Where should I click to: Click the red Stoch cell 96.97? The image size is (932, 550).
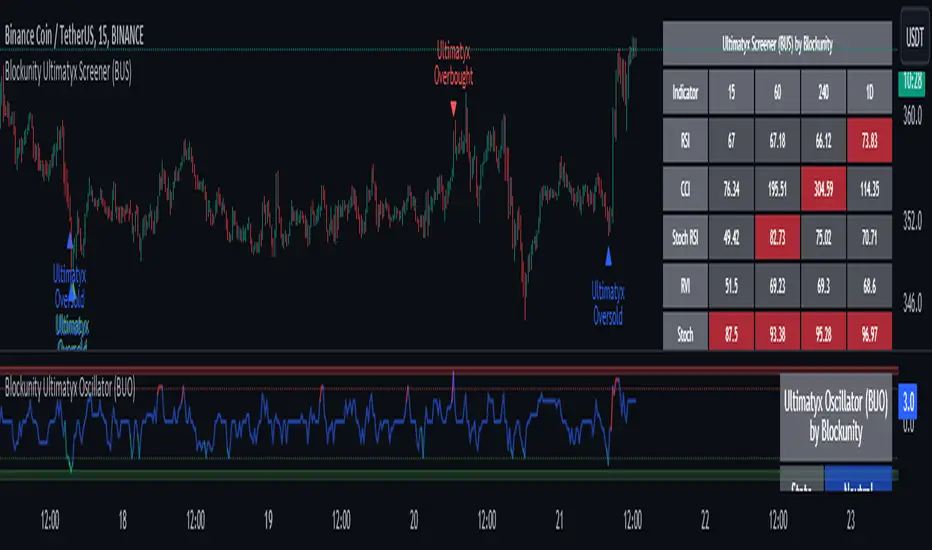click(870, 331)
